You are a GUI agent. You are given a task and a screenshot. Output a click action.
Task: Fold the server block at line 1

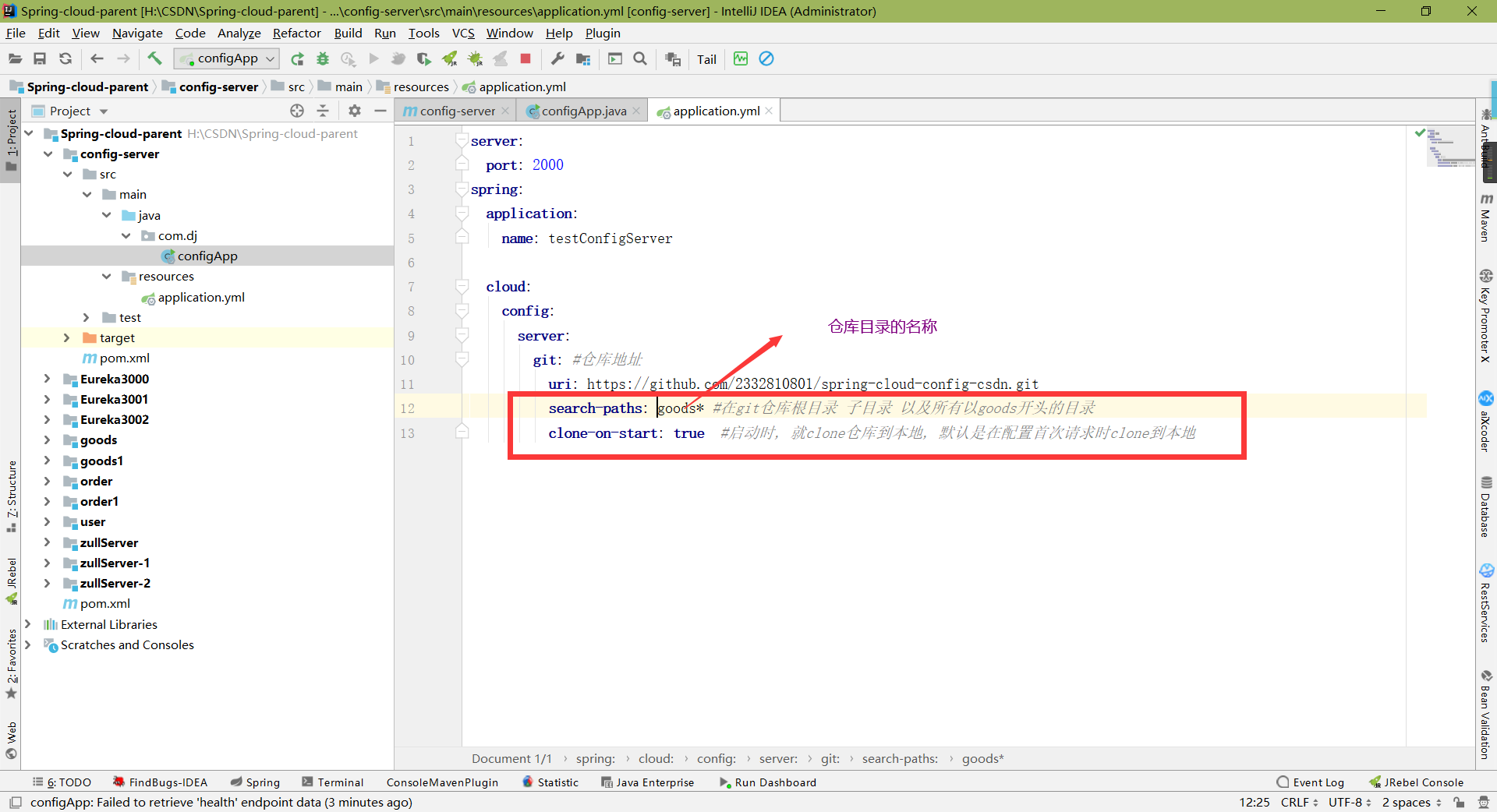pos(462,140)
